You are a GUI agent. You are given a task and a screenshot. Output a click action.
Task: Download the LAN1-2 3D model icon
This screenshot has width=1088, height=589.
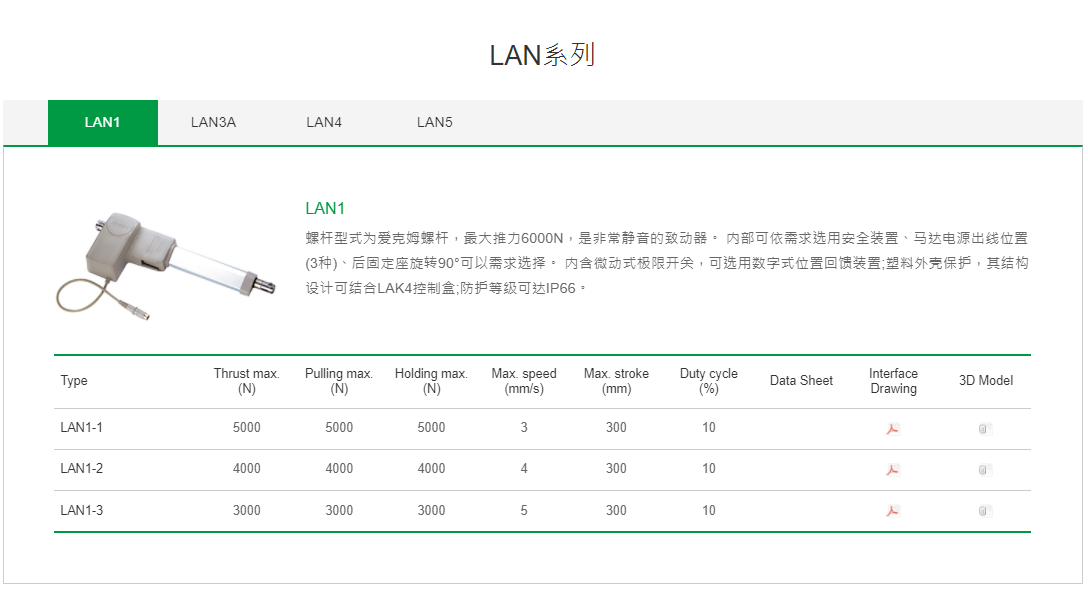coord(985,470)
